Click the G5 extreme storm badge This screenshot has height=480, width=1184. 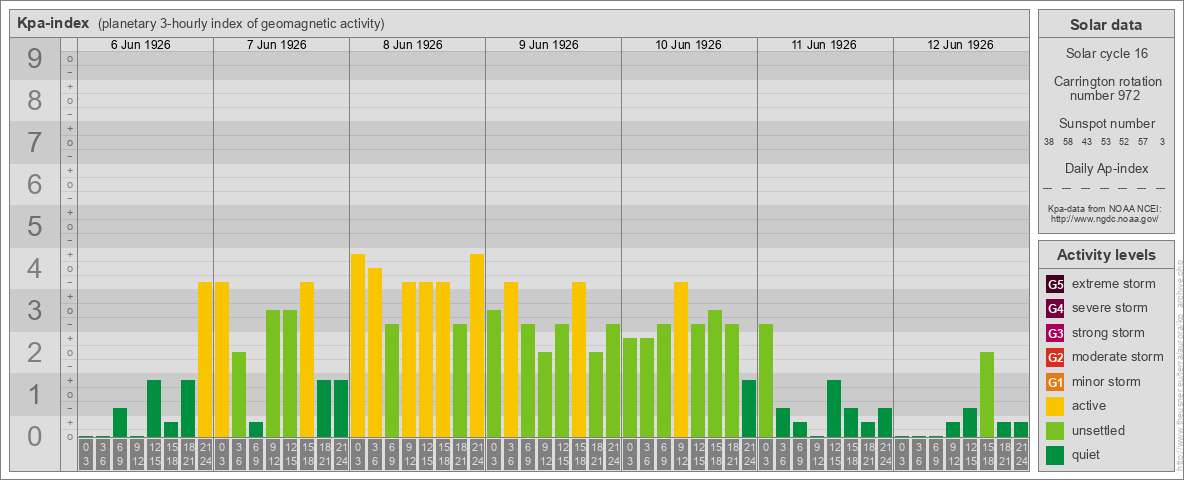click(x=1055, y=284)
